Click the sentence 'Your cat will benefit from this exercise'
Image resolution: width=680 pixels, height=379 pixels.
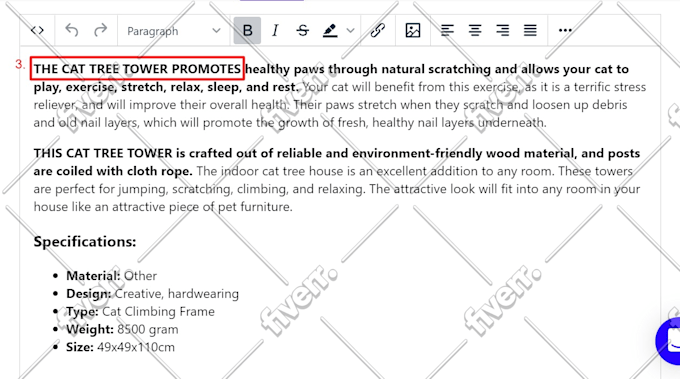[x=411, y=87]
